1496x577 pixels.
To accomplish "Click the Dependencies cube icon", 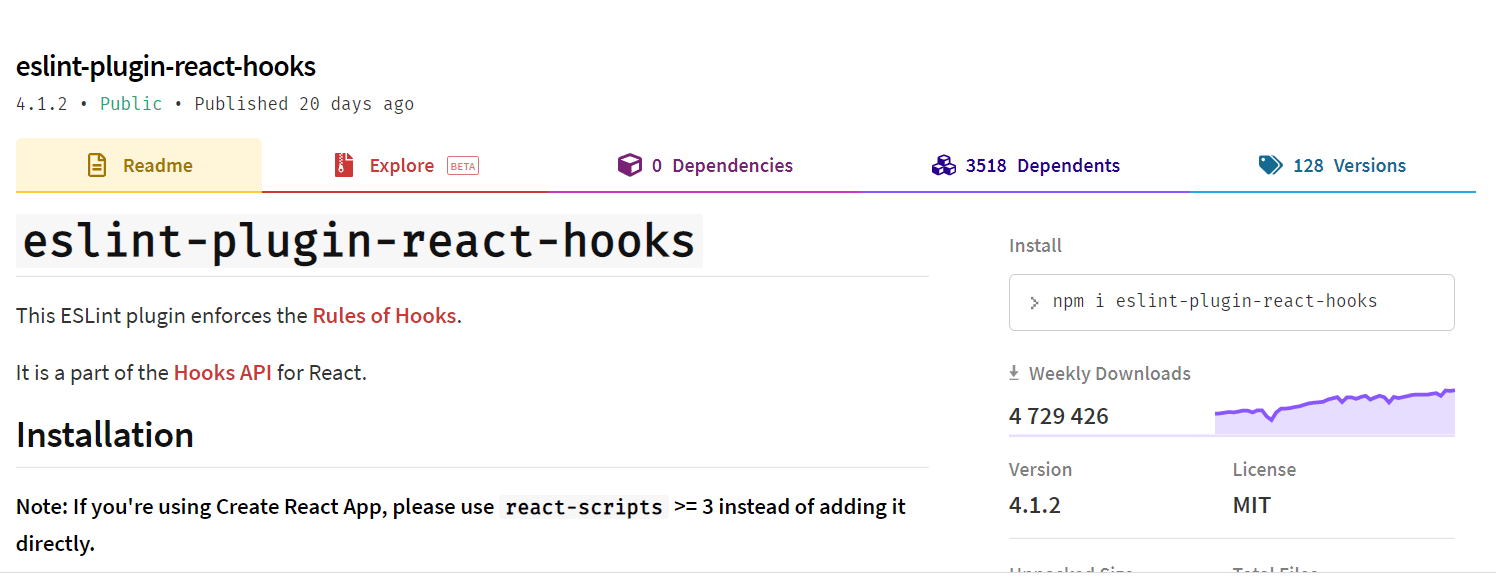I will pyautogui.click(x=630, y=164).
